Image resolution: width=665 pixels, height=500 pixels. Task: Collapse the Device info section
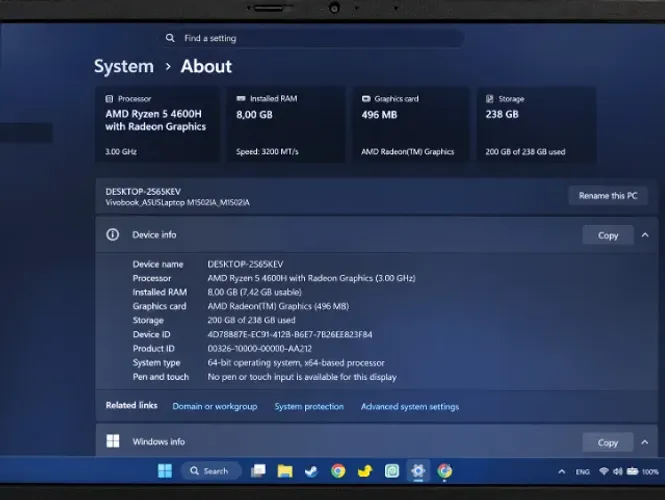coord(645,235)
